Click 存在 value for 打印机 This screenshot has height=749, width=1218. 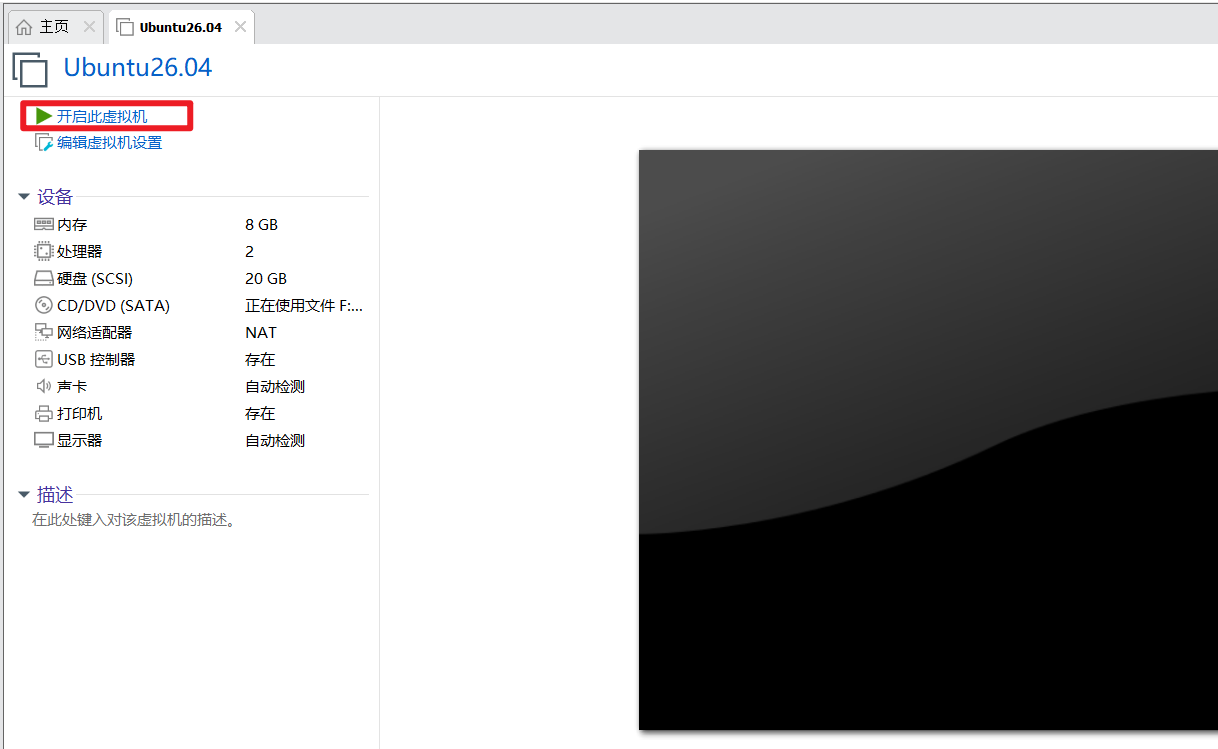tap(260, 413)
